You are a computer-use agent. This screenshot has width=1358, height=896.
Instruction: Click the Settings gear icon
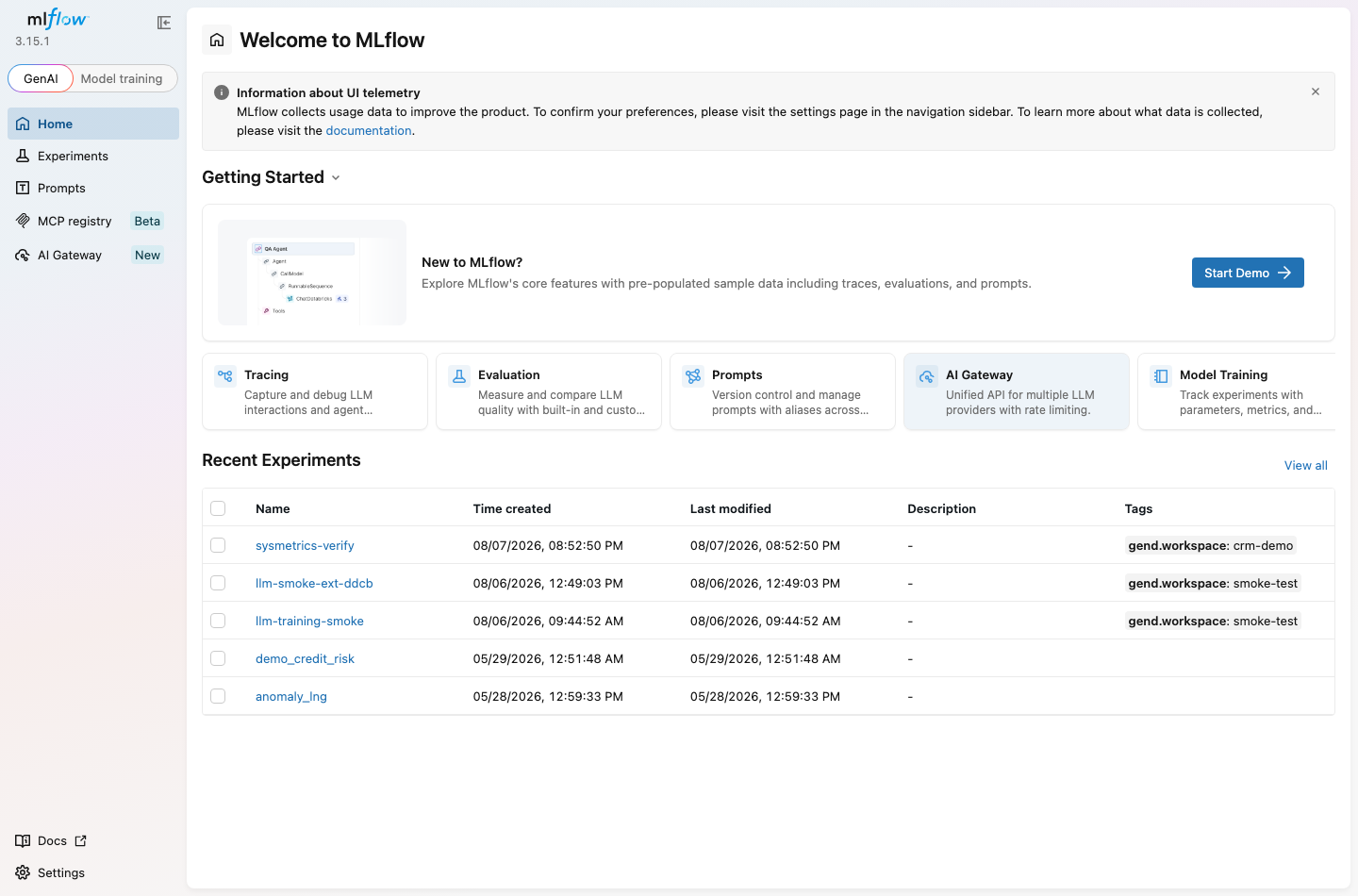pyautogui.click(x=23, y=872)
